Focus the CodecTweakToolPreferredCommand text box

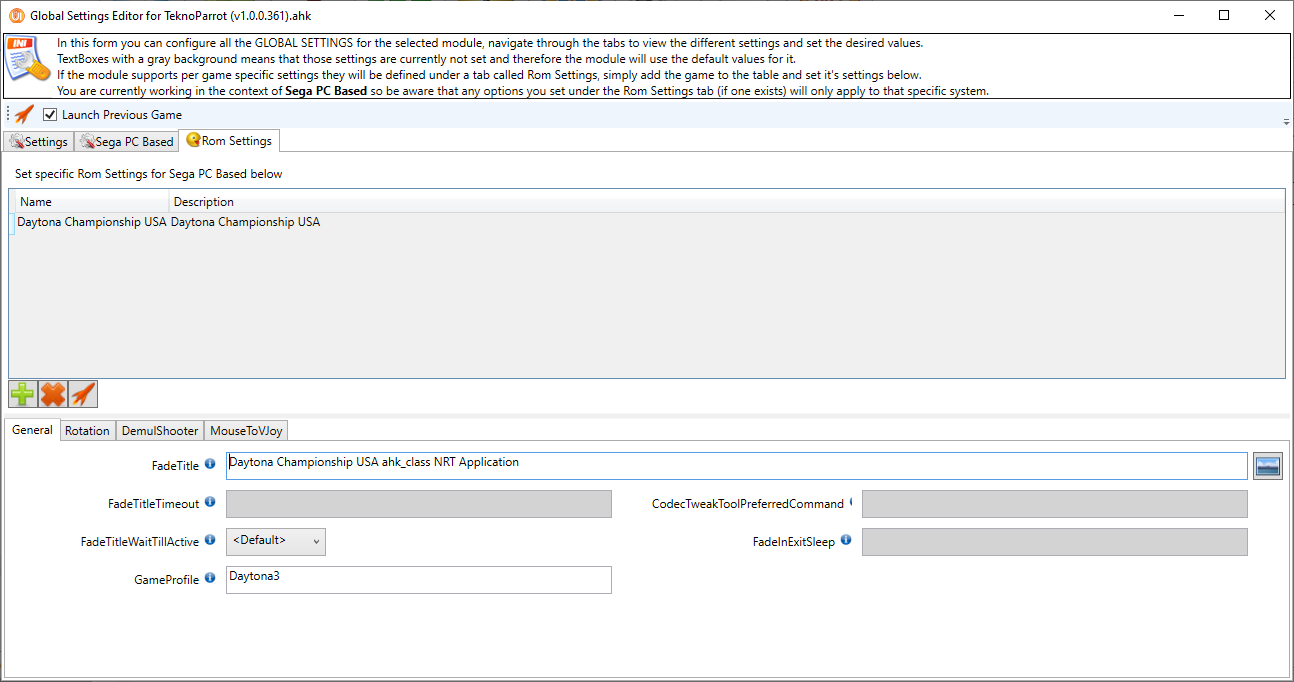[1055, 504]
